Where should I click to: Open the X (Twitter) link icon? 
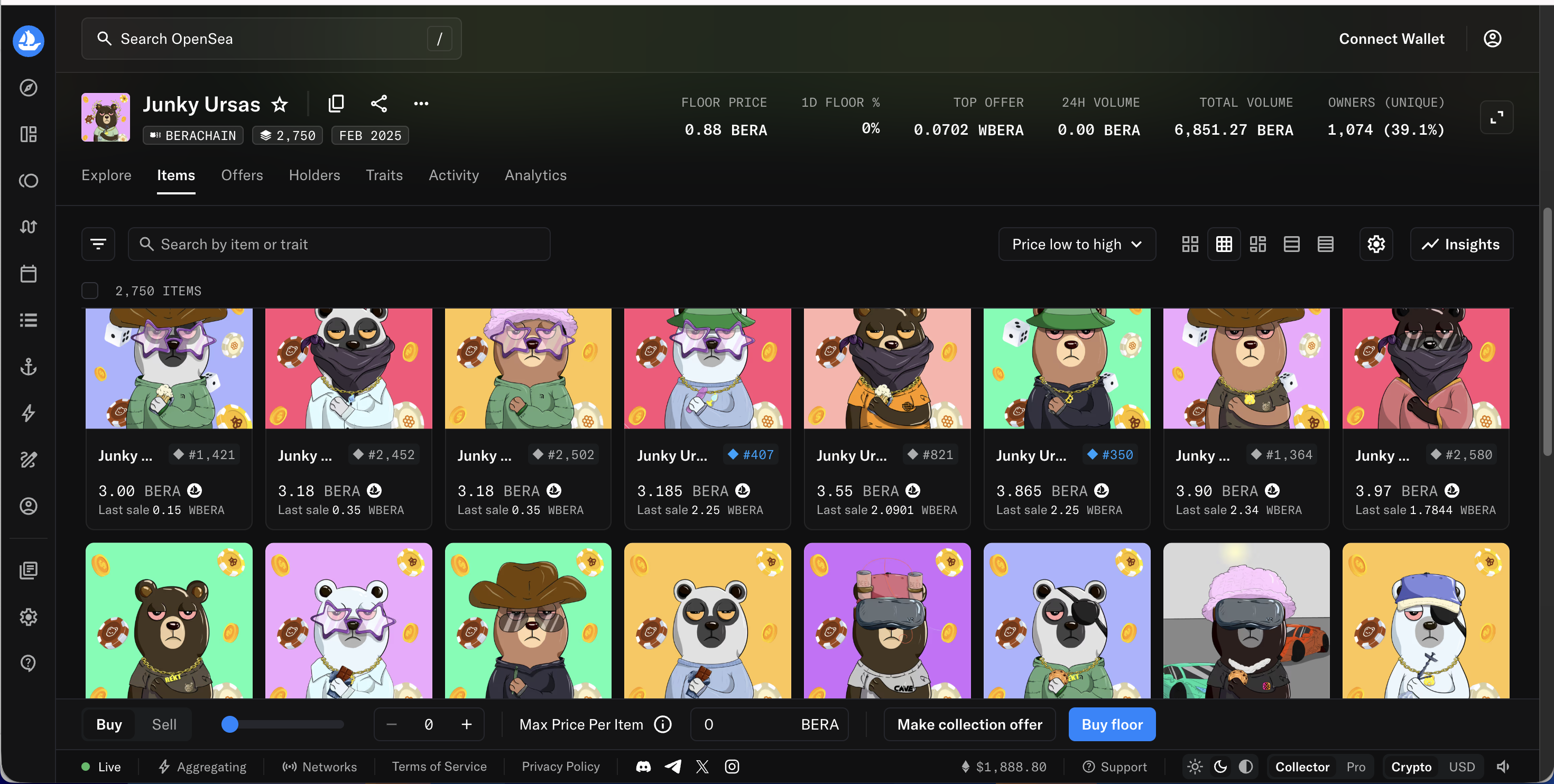[x=702, y=767]
